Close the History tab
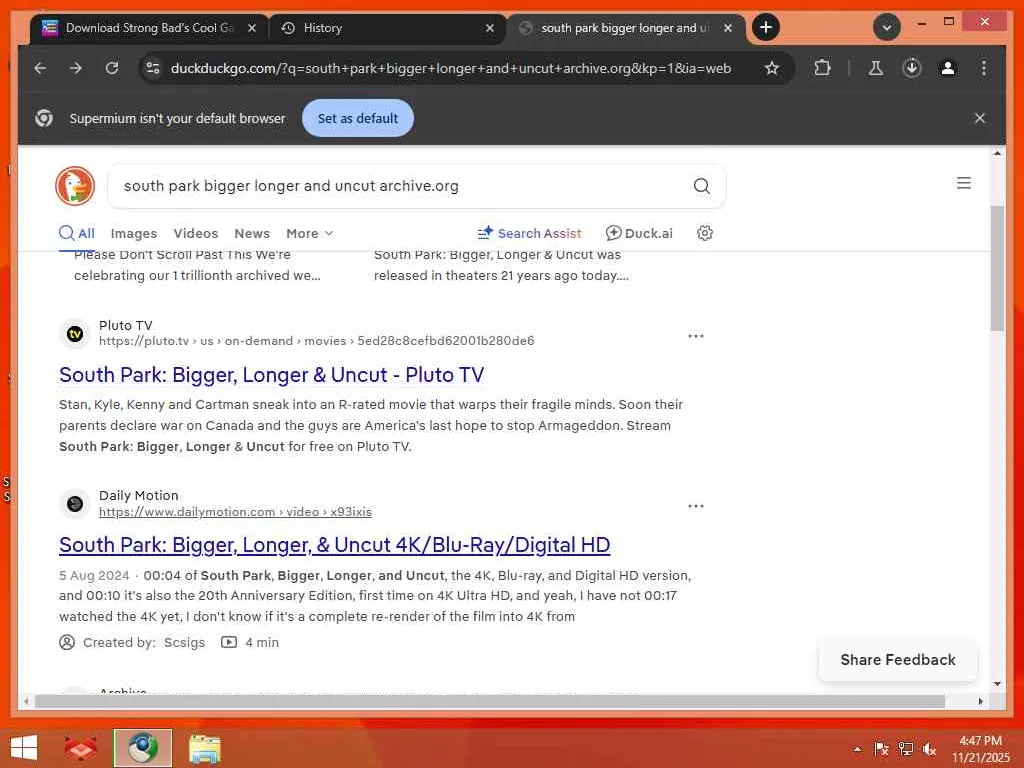The height and width of the screenshot is (768, 1024). point(490,28)
